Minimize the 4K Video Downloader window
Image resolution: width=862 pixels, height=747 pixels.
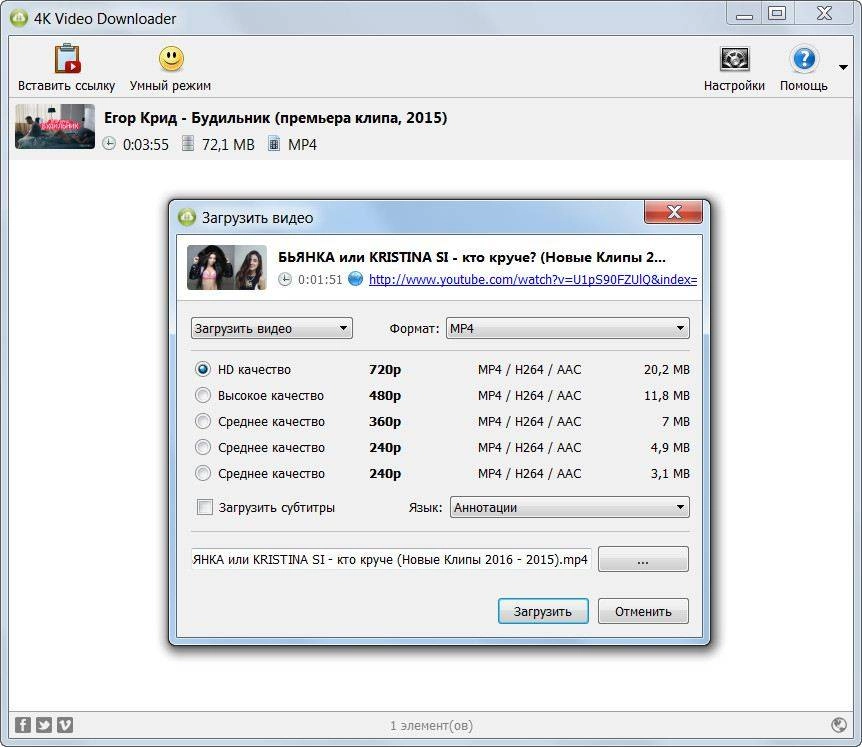pos(744,14)
